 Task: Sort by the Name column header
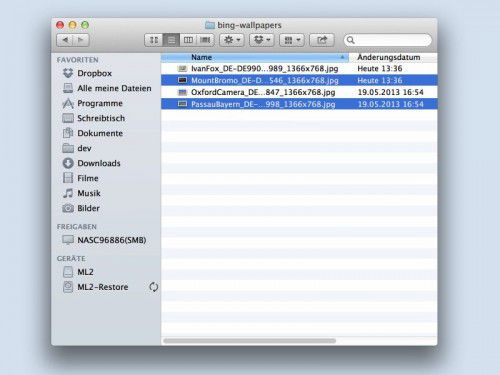click(x=255, y=57)
